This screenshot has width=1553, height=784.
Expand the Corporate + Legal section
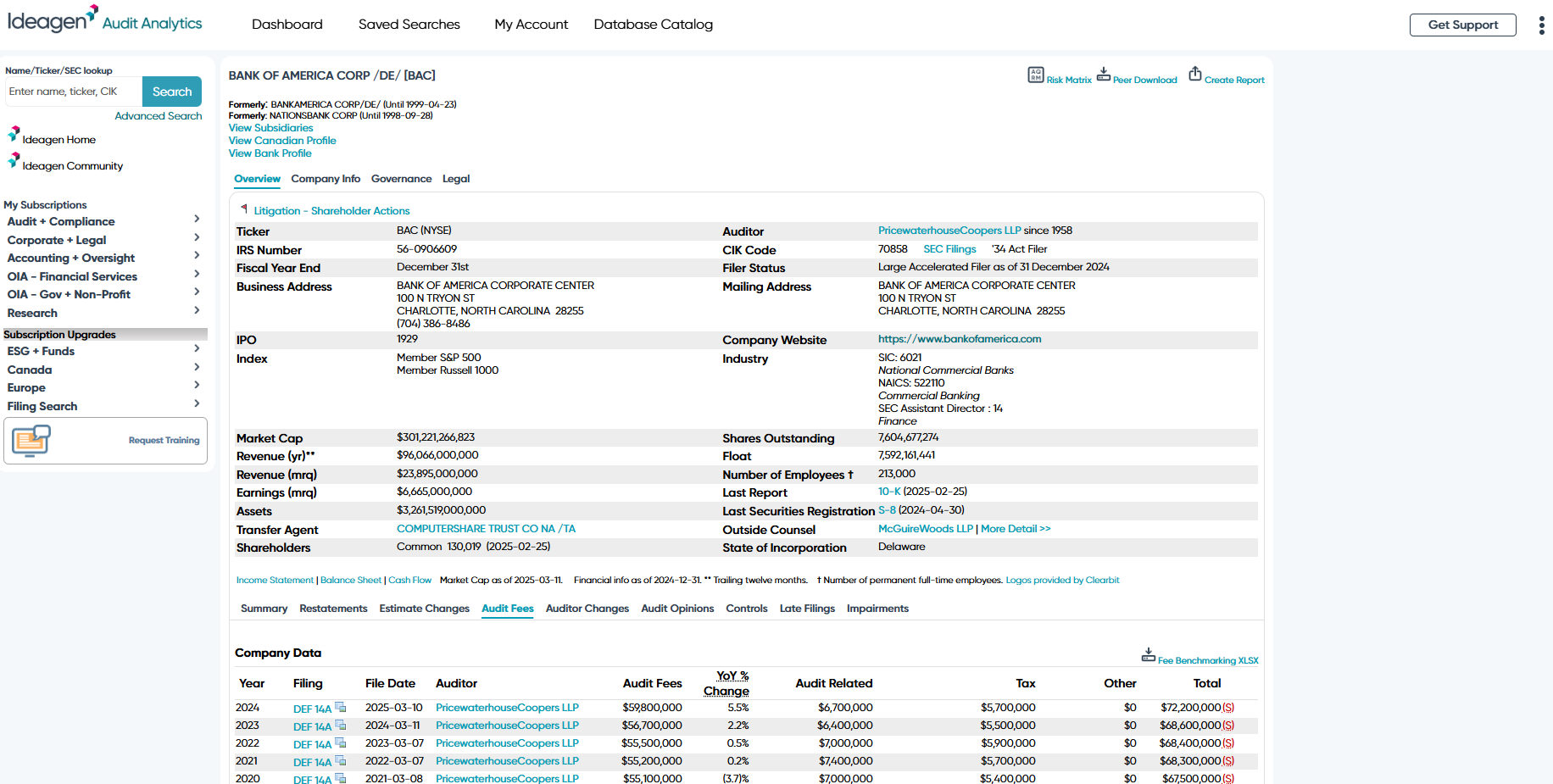coord(197,238)
